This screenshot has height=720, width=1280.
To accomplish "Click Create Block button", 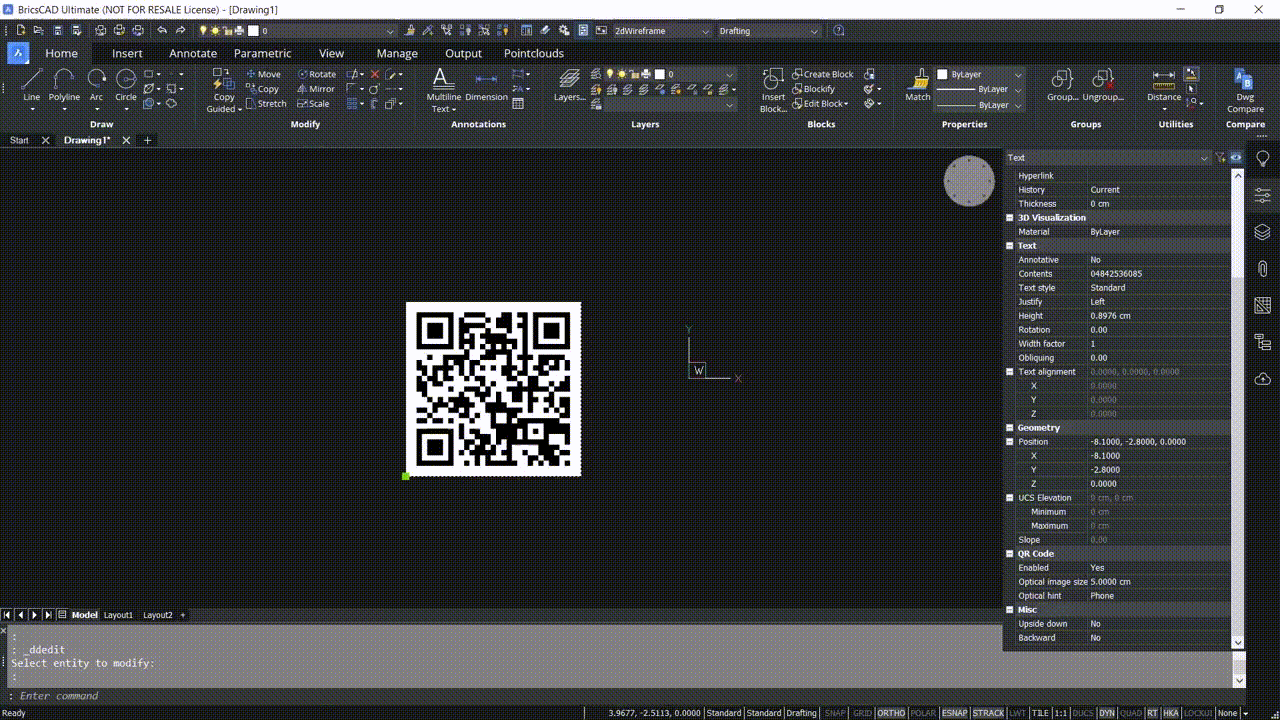I will [x=823, y=74].
